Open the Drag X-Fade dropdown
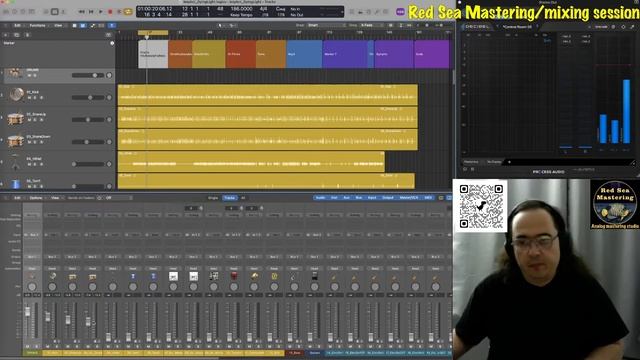 point(371,25)
